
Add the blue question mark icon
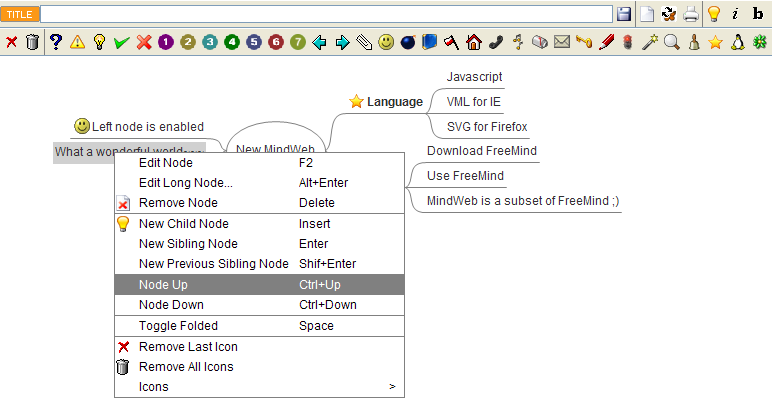56,42
